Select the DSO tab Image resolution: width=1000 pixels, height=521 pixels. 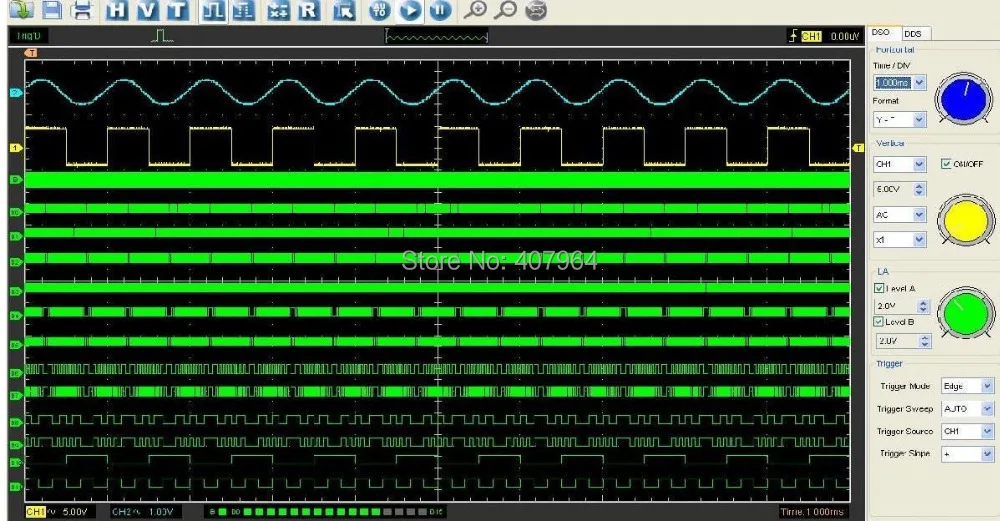882,34
